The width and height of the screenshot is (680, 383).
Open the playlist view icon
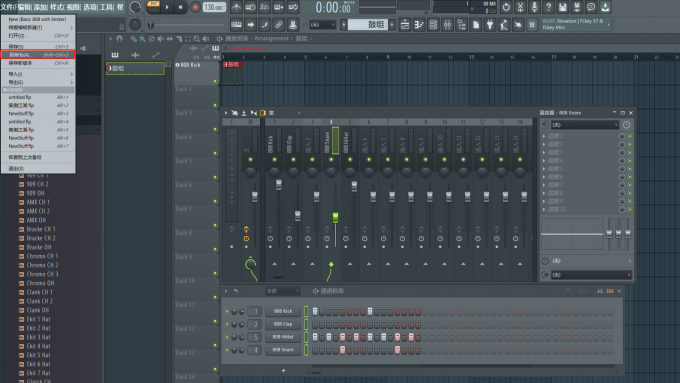(405, 25)
